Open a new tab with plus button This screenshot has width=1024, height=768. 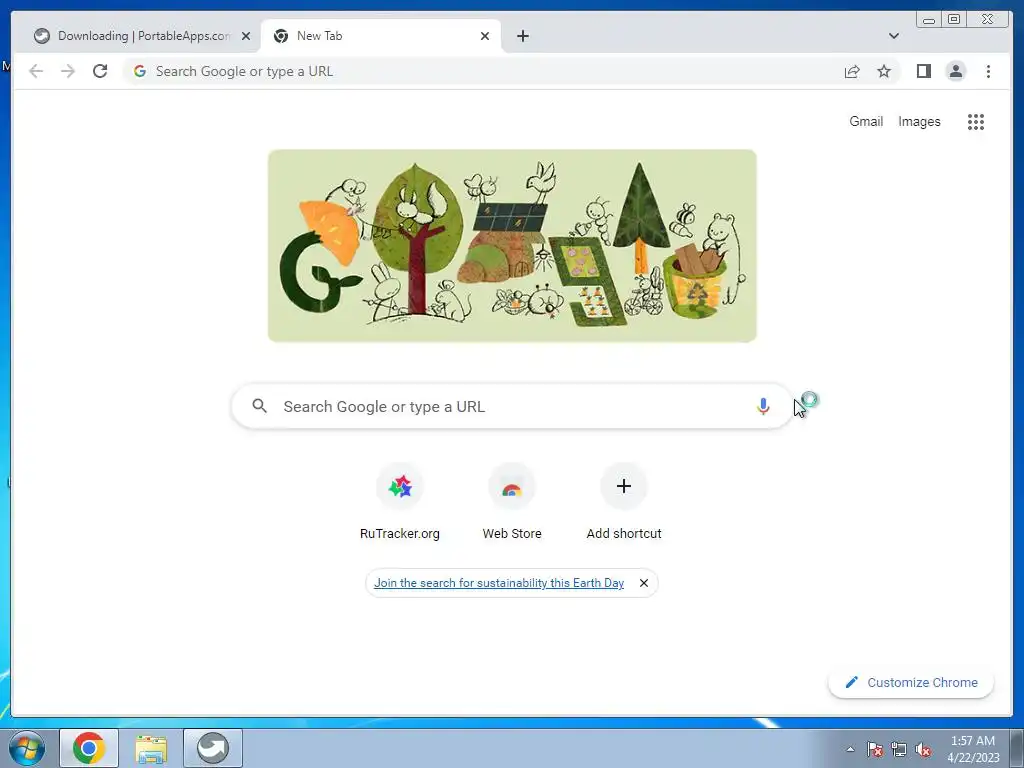pos(522,36)
